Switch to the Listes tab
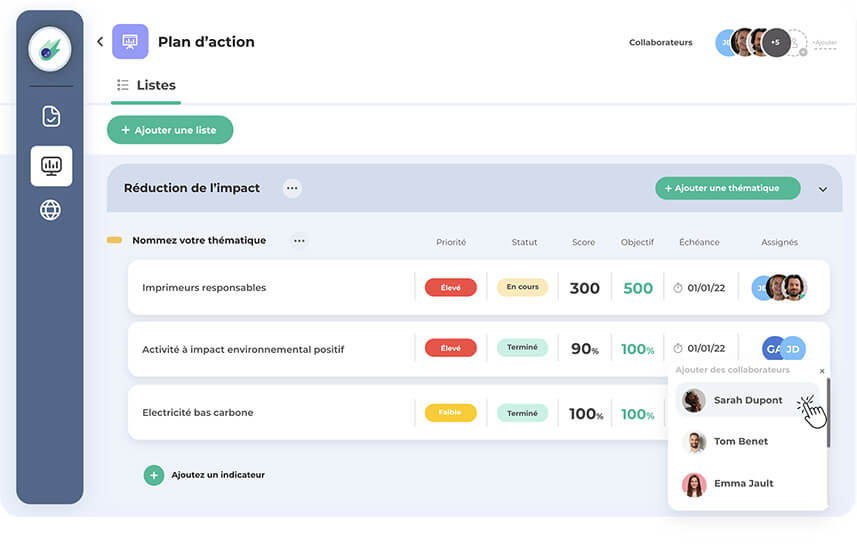The image size is (857, 547). click(146, 85)
